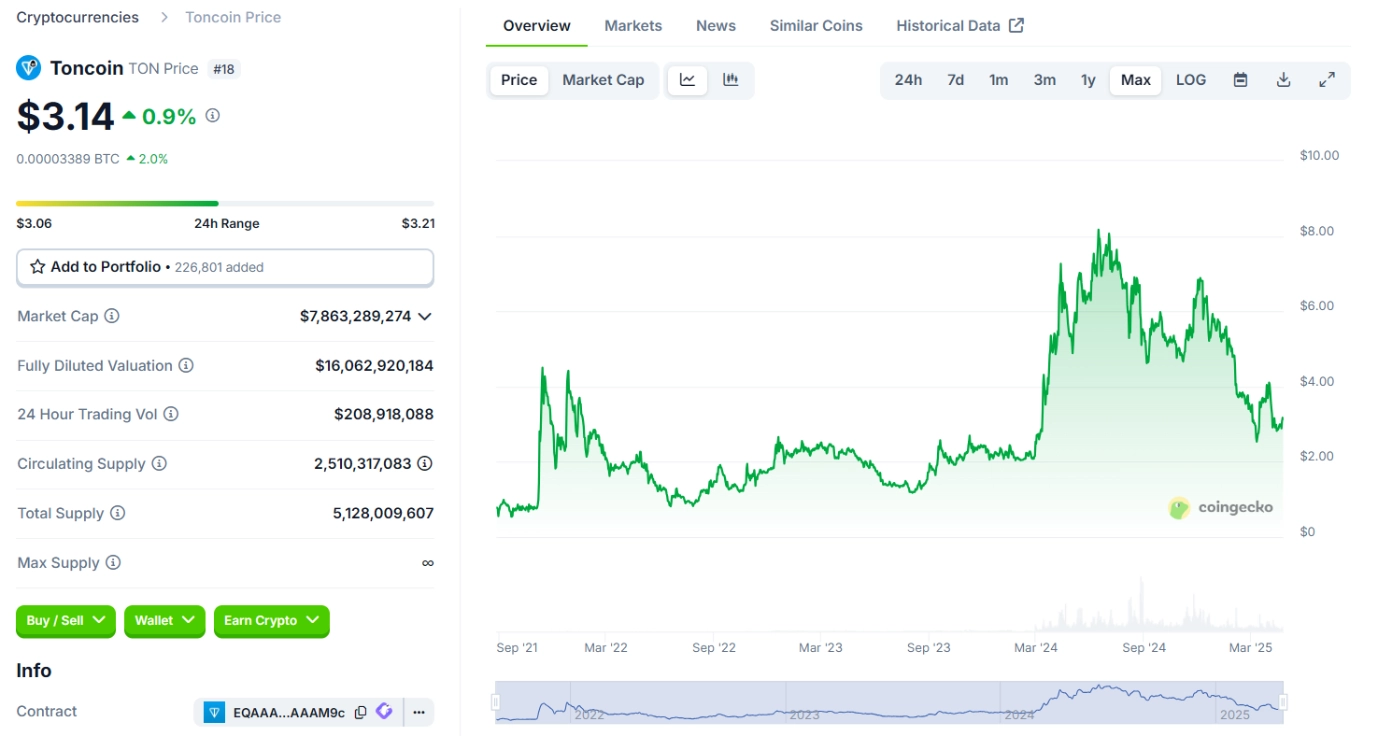Click the mini navigator chart near 2023
The image size is (1378, 736).
pyautogui.click(x=804, y=703)
